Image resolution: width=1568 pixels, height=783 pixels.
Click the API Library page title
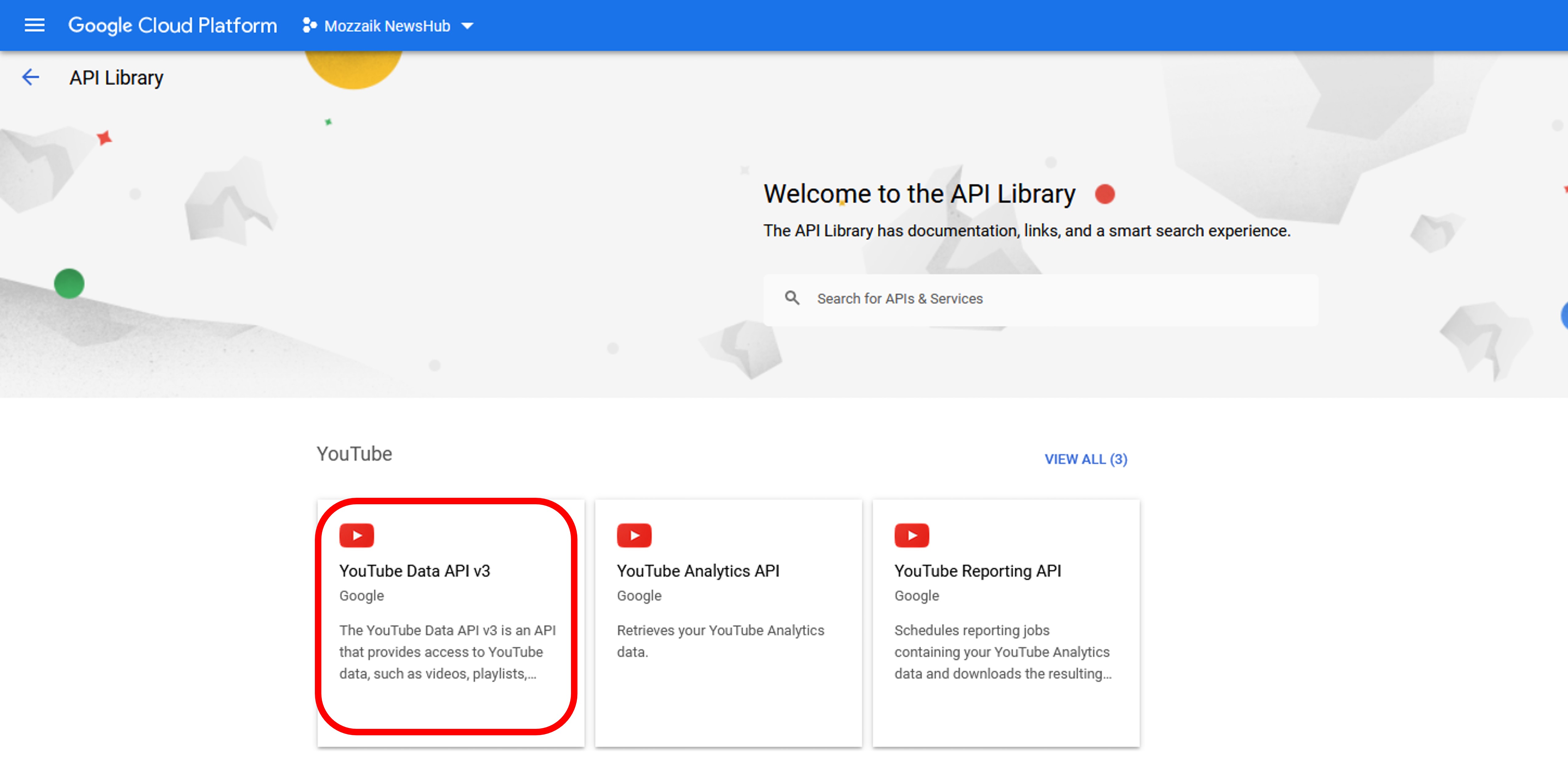pos(116,78)
